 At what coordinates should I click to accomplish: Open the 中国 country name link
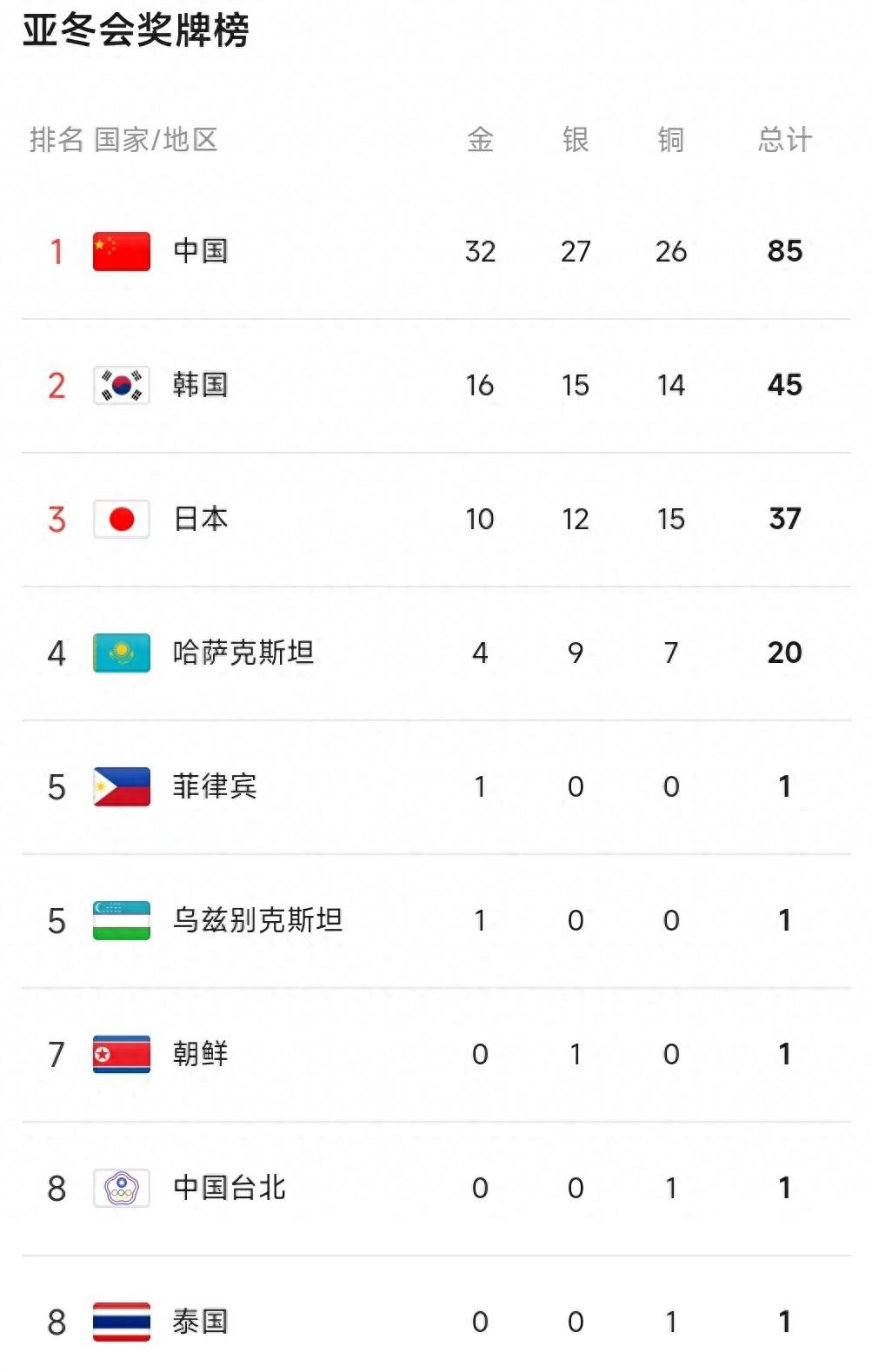(201, 251)
